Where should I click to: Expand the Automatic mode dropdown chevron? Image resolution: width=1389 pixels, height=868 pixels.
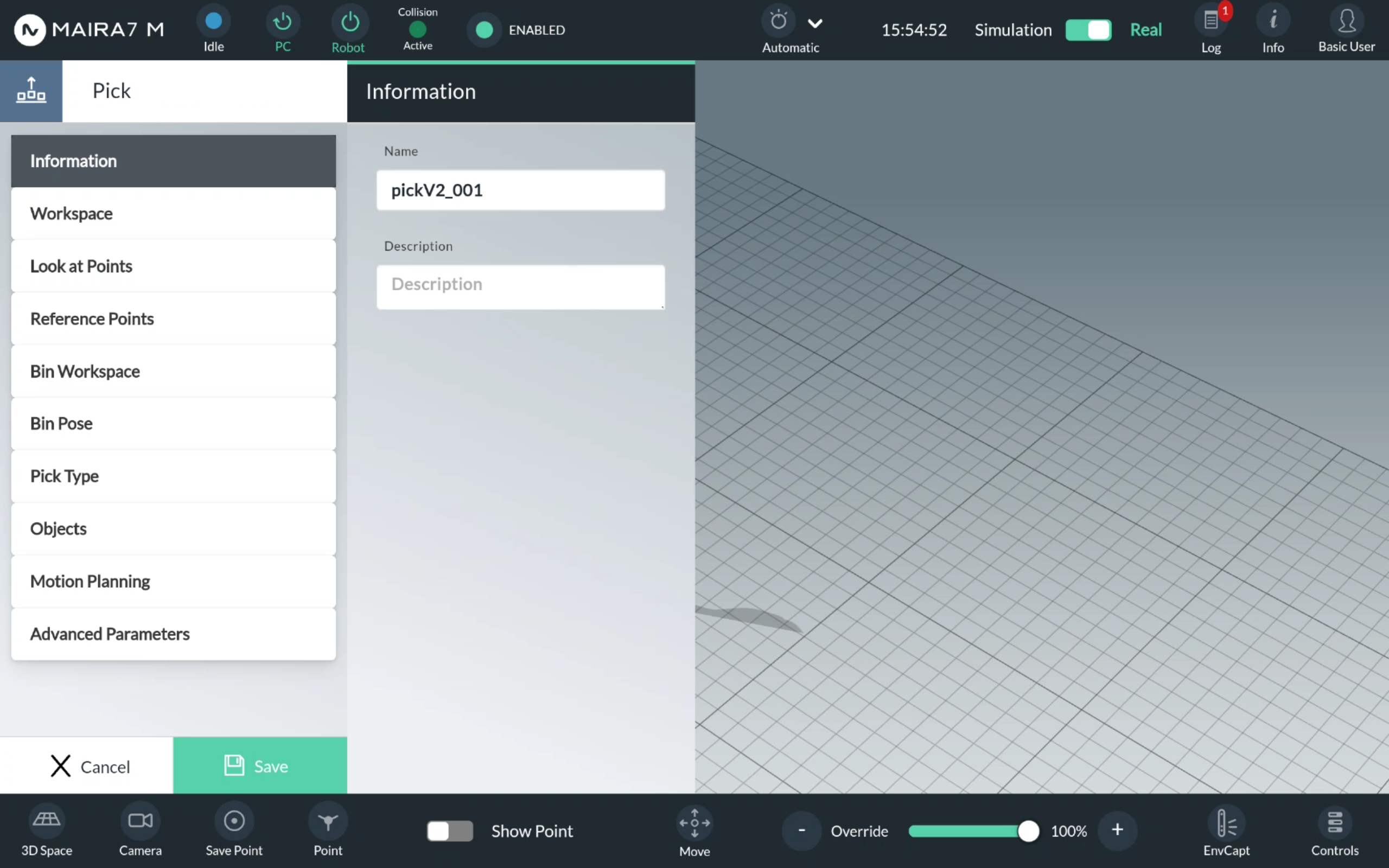click(x=815, y=23)
